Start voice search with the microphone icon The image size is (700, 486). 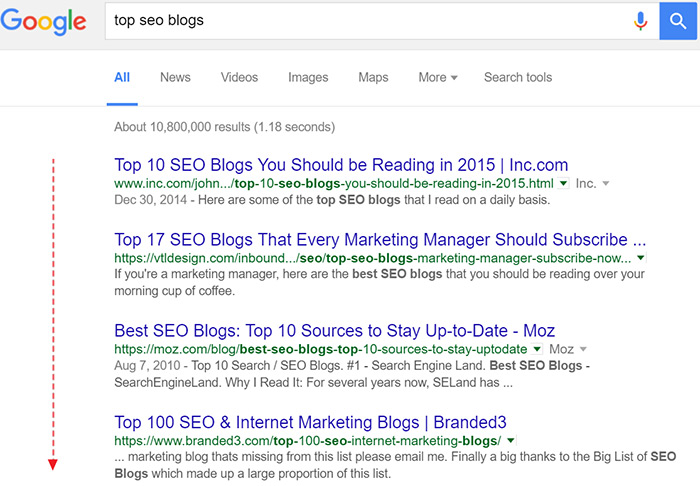point(640,20)
